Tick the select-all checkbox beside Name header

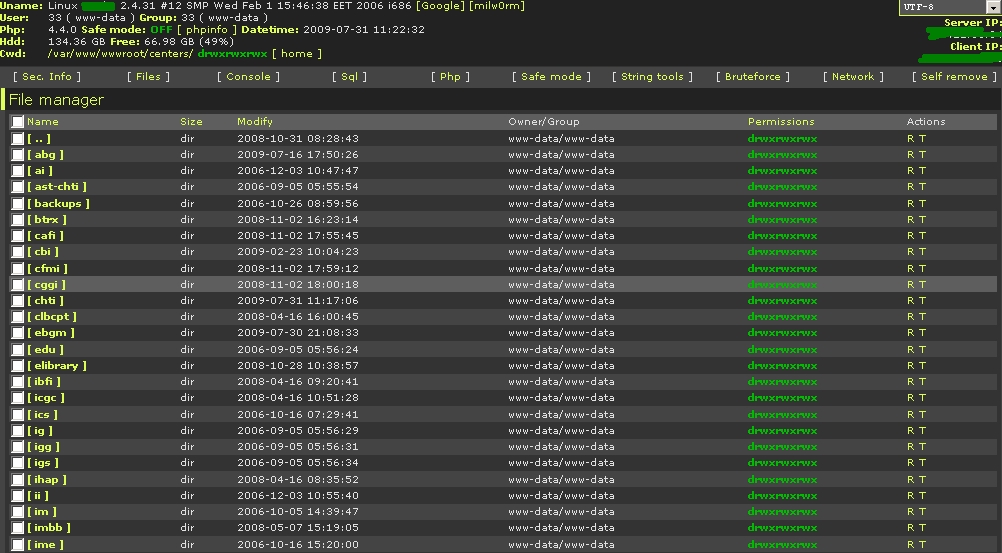18,122
